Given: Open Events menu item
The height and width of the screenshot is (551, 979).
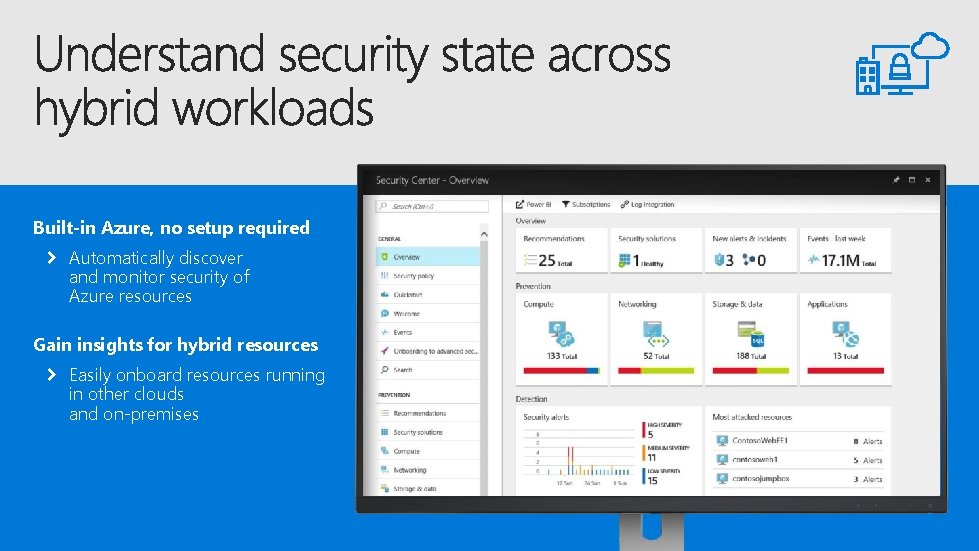Looking at the screenshot, I should tap(428, 332).
